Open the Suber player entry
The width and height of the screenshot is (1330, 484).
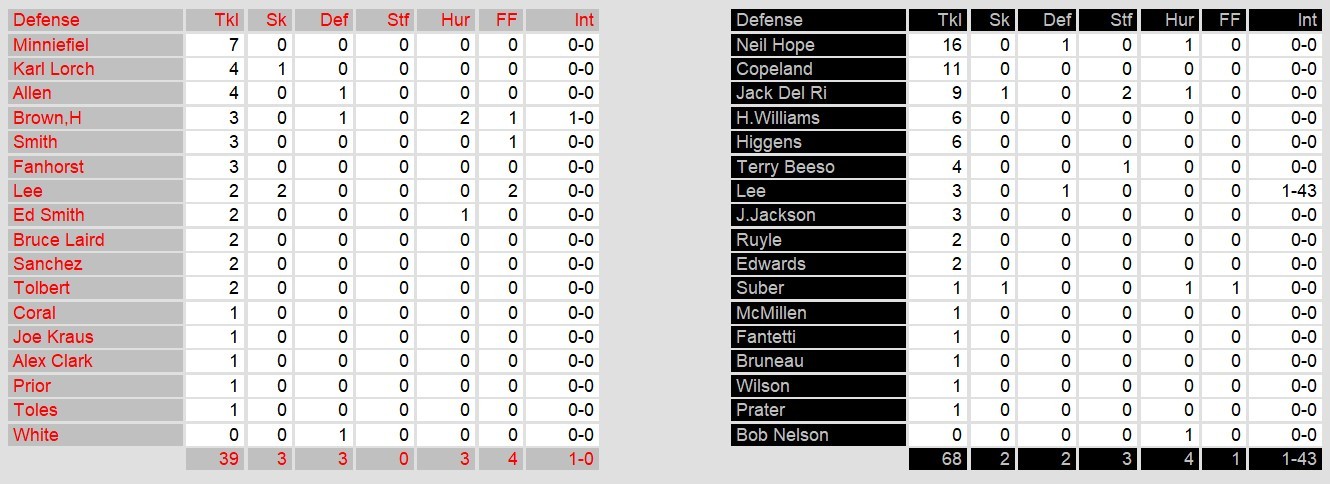(759, 288)
